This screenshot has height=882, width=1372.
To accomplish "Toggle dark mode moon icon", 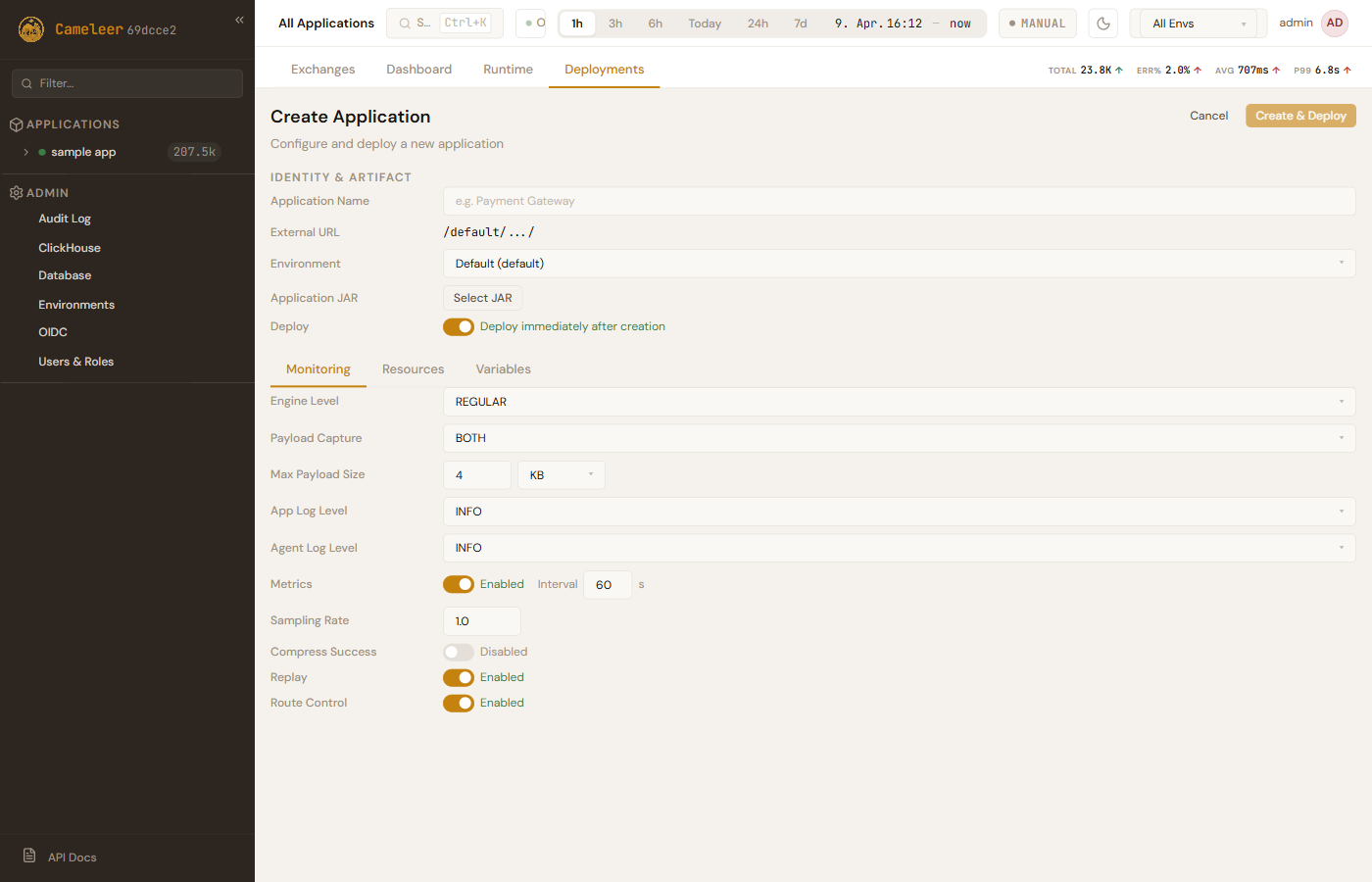I will (1102, 24).
